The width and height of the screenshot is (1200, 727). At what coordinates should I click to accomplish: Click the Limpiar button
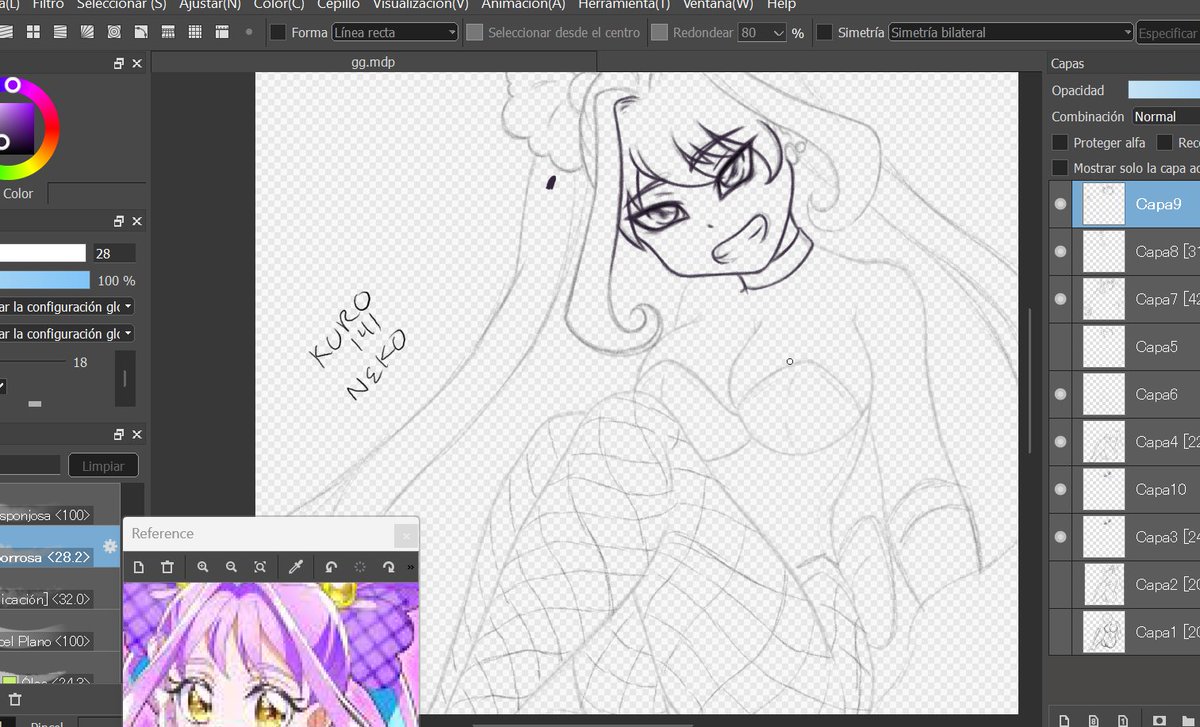pyautogui.click(x=103, y=466)
